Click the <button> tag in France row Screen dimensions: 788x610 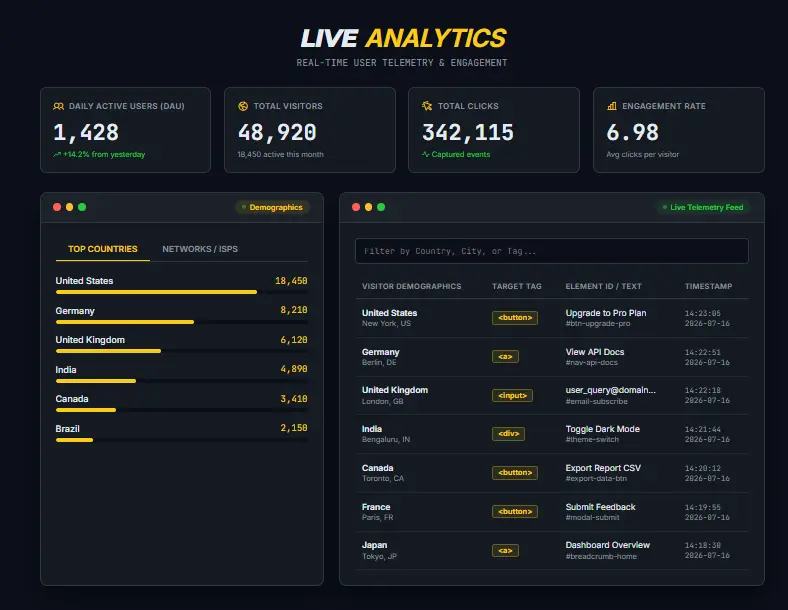click(x=515, y=512)
